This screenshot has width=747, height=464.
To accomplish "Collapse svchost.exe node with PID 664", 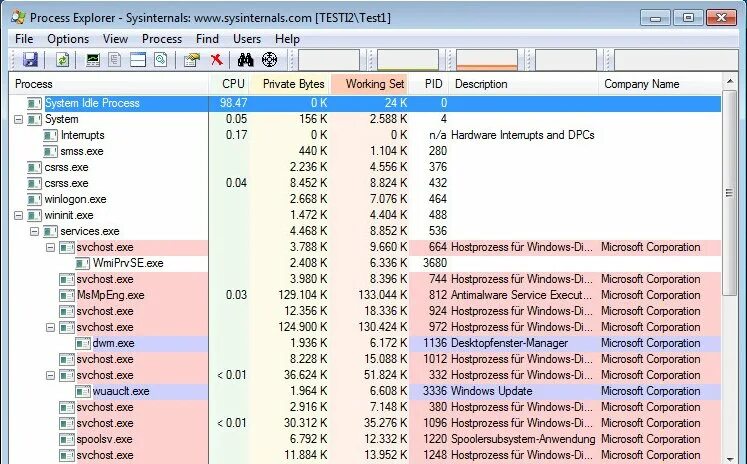I will [x=50, y=247].
